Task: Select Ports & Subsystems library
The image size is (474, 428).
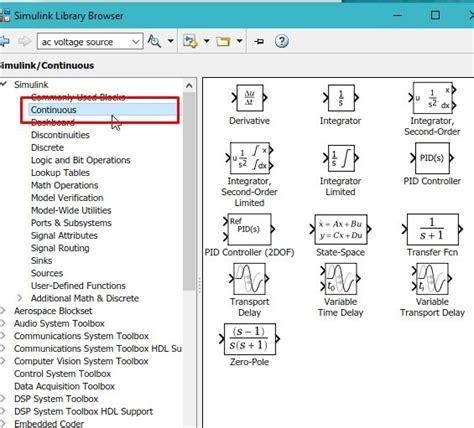Action: pyautogui.click(x=71, y=223)
